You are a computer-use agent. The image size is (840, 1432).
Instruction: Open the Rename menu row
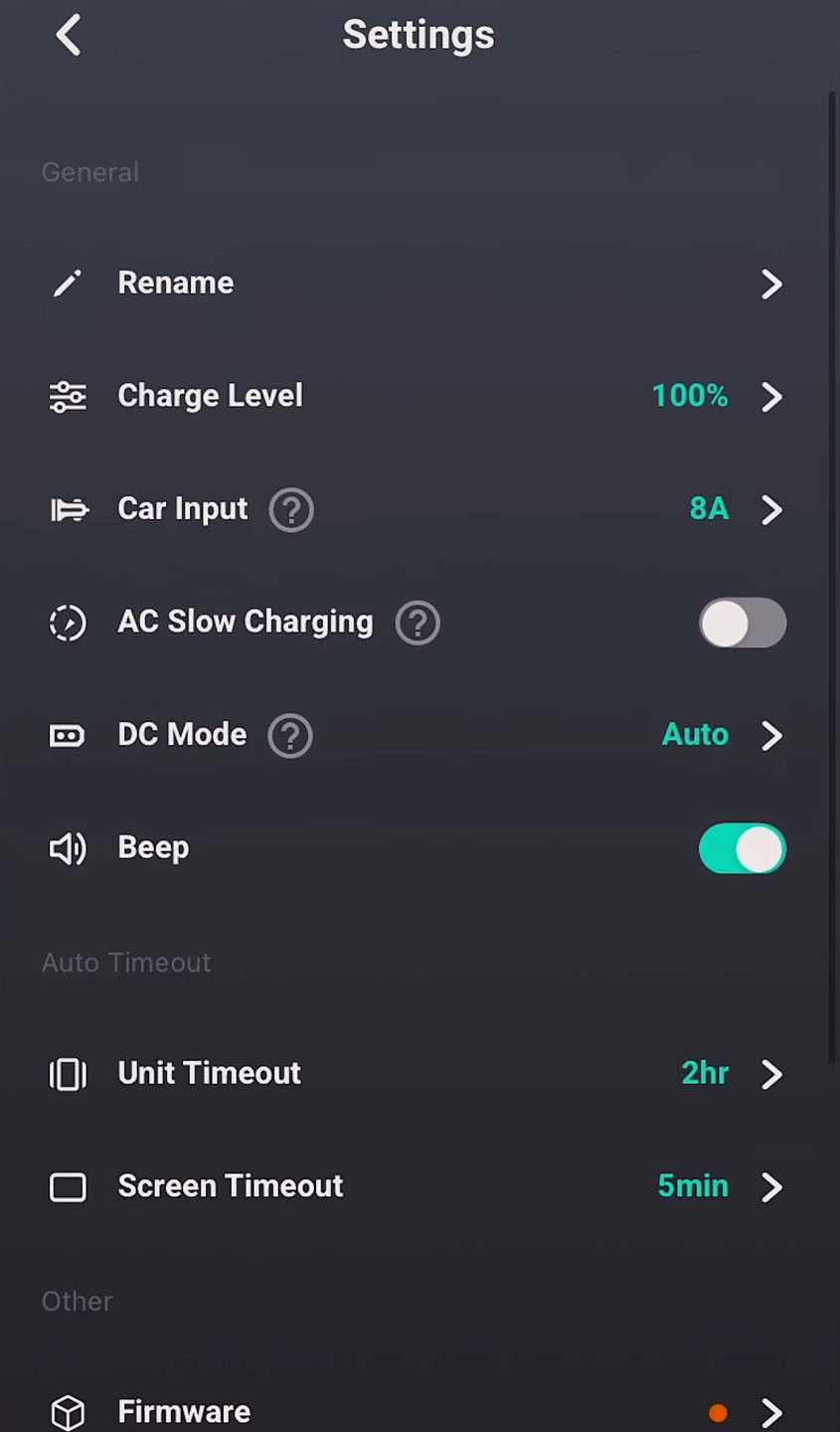(x=418, y=283)
